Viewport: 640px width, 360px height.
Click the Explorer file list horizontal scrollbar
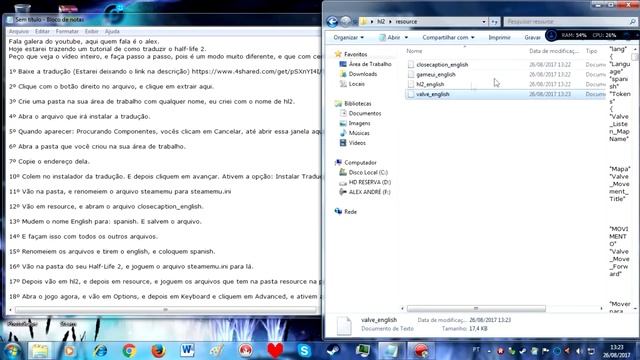click(x=476, y=308)
